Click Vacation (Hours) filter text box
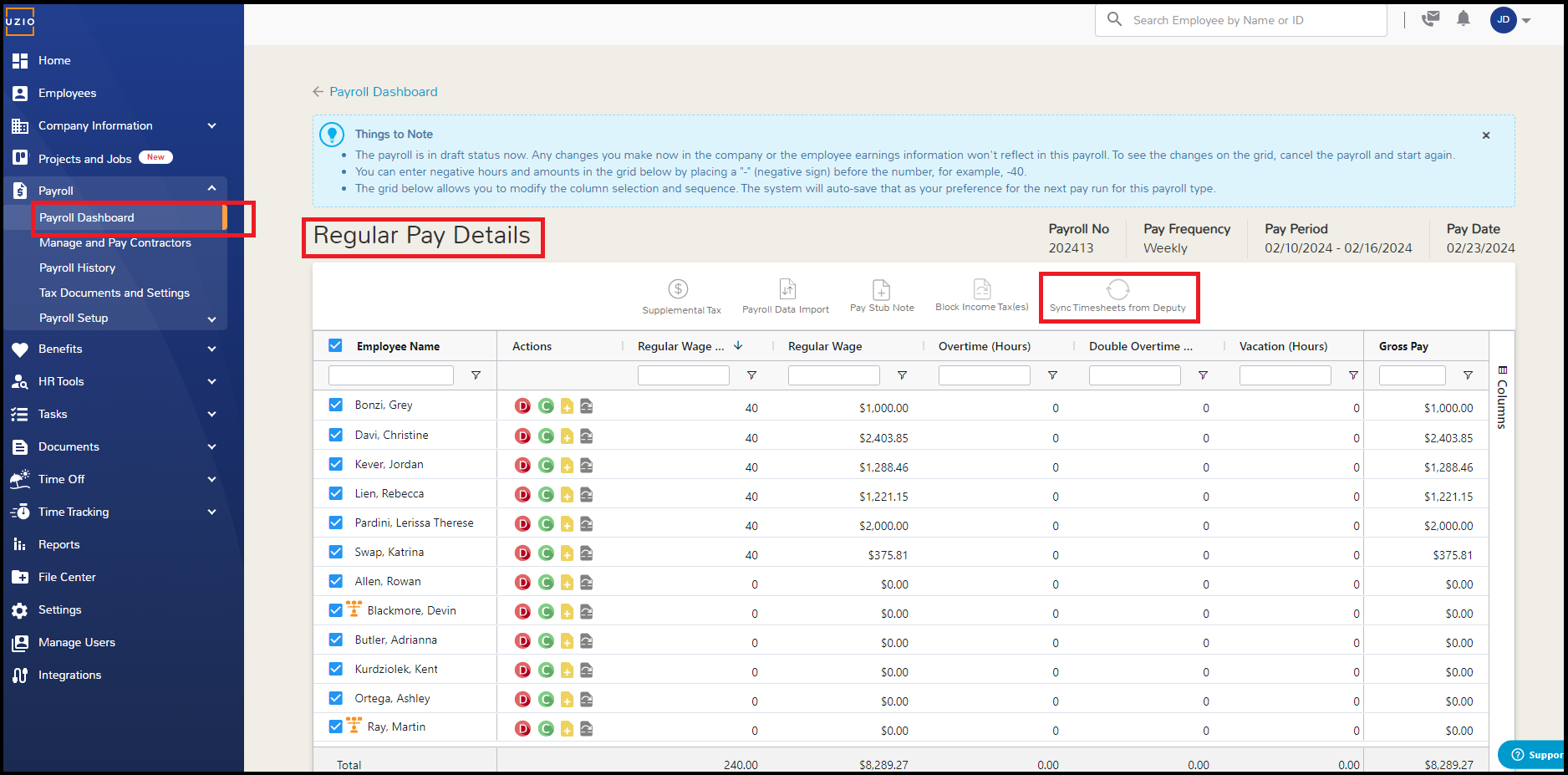1568x775 pixels. 1285,375
